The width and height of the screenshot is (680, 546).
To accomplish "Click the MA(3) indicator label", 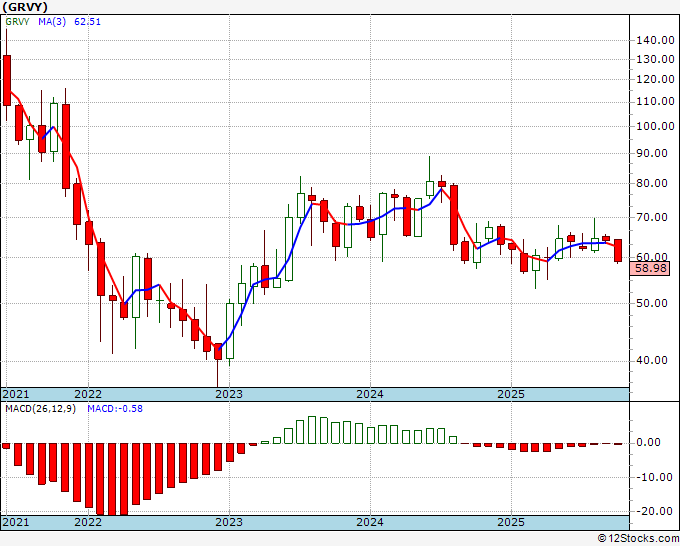I will tap(52, 21).
